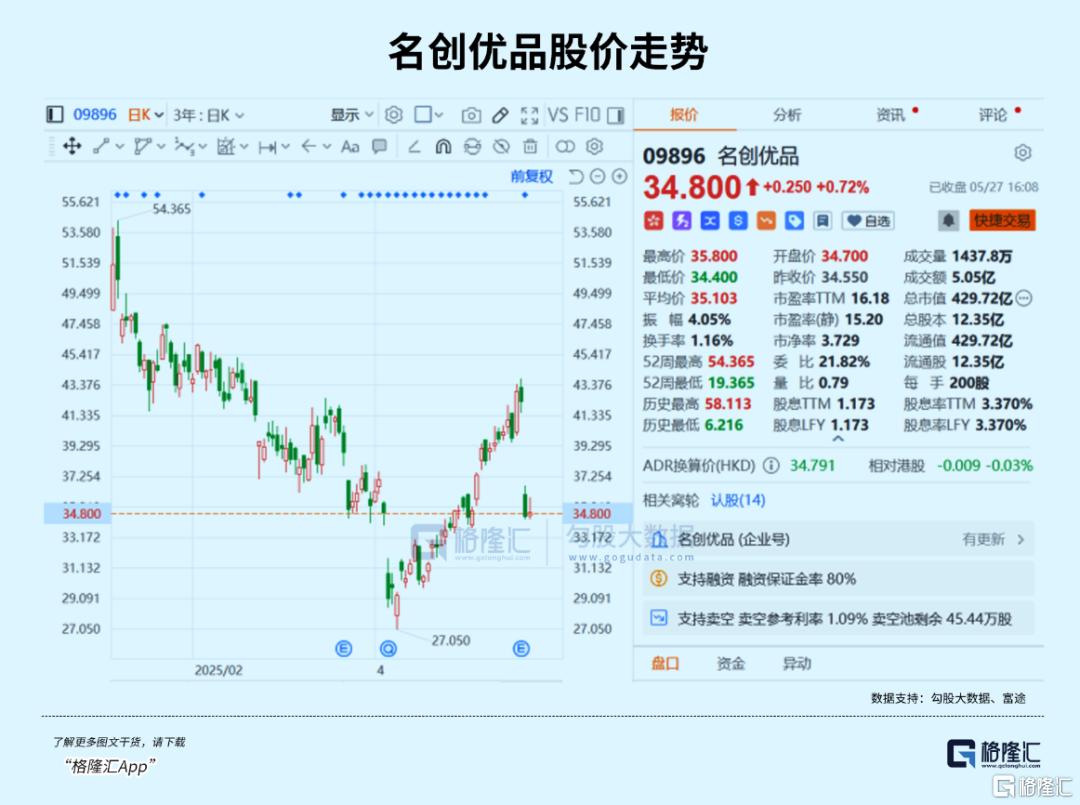
Task: Toggle magnet snap mode
Action: tap(444, 146)
